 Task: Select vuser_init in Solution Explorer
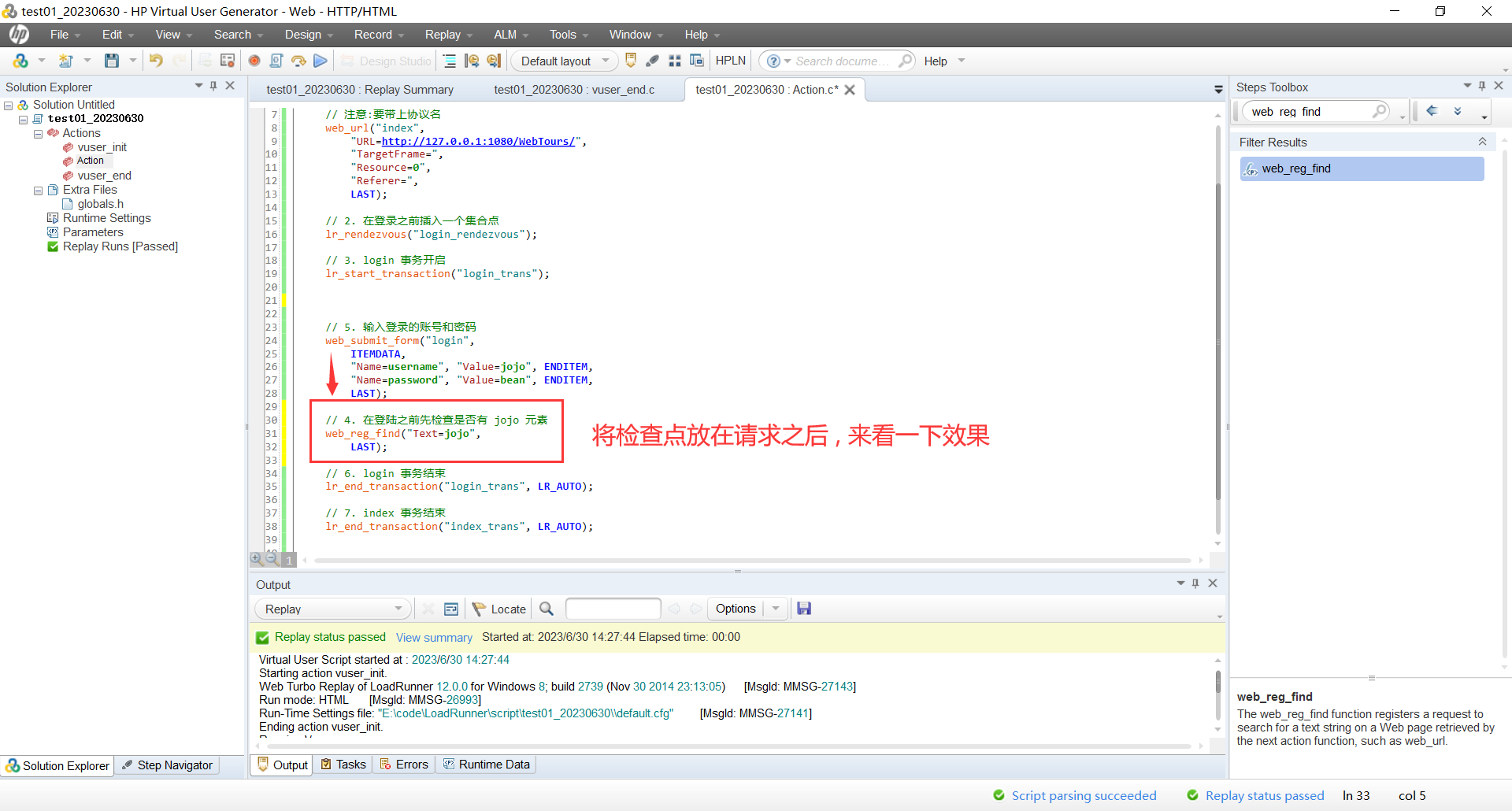click(102, 147)
